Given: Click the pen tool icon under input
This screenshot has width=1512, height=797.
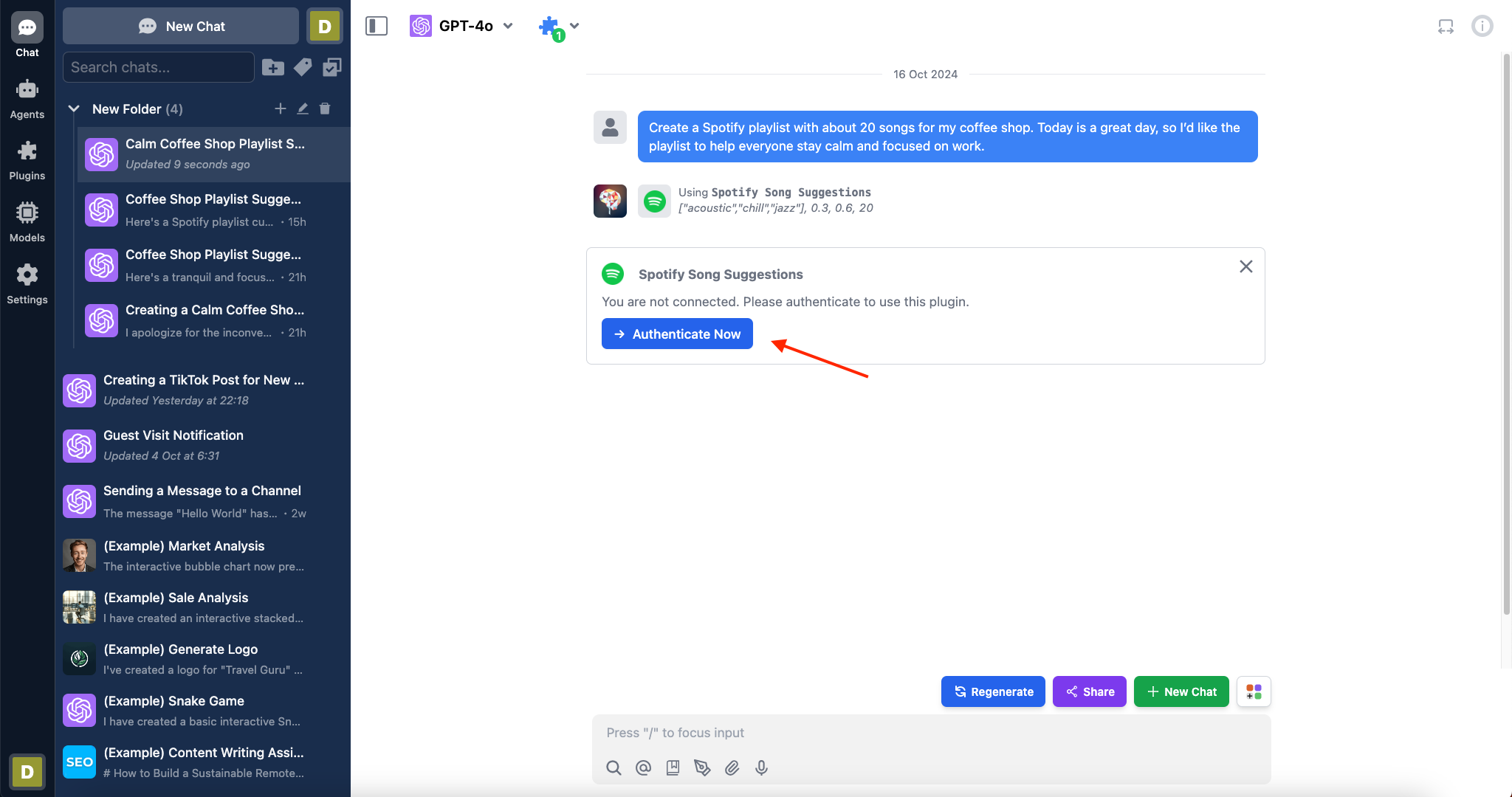Looking at the screenshot, I should 702,768.
